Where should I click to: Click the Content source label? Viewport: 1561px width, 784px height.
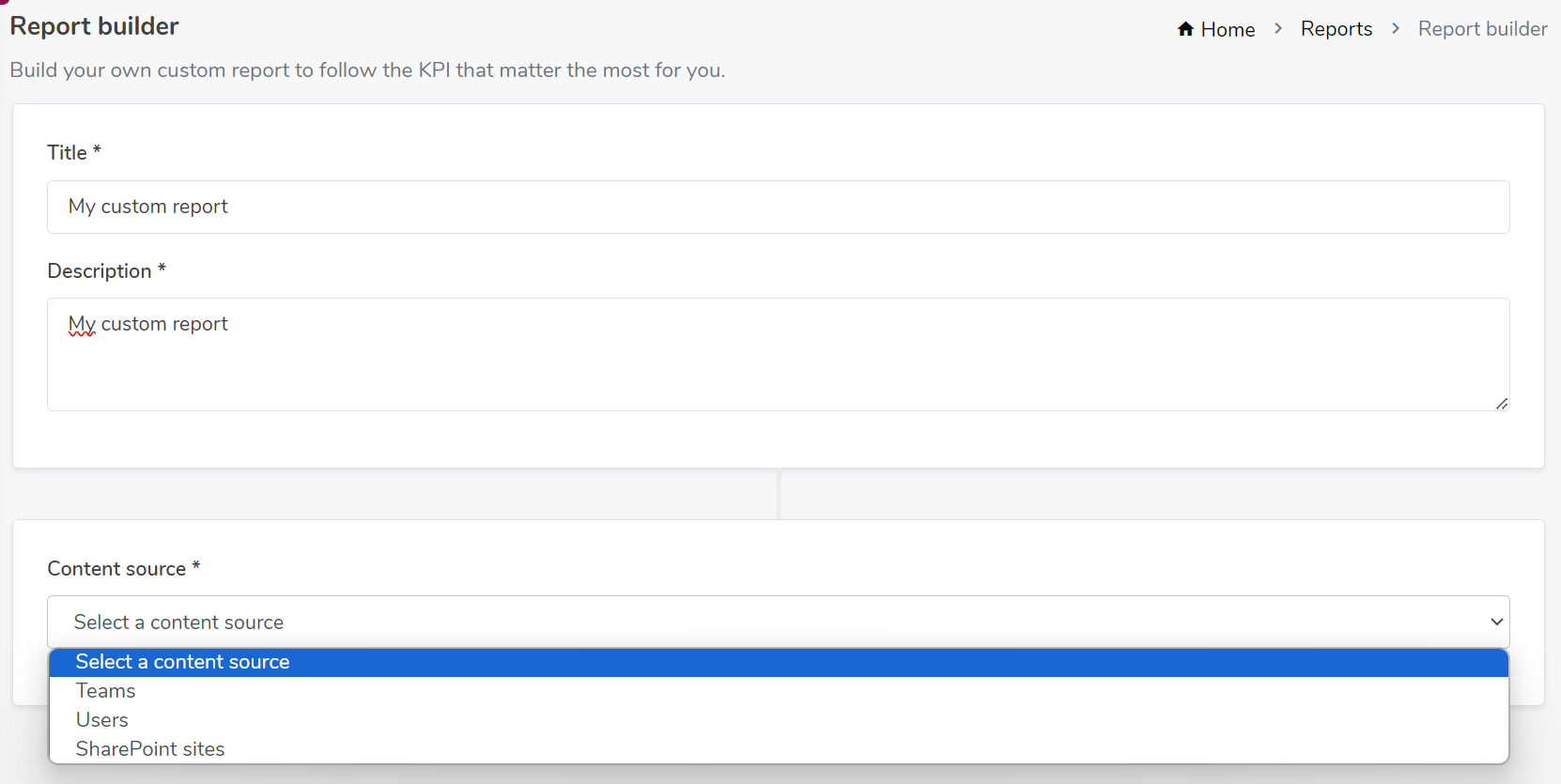124,568
